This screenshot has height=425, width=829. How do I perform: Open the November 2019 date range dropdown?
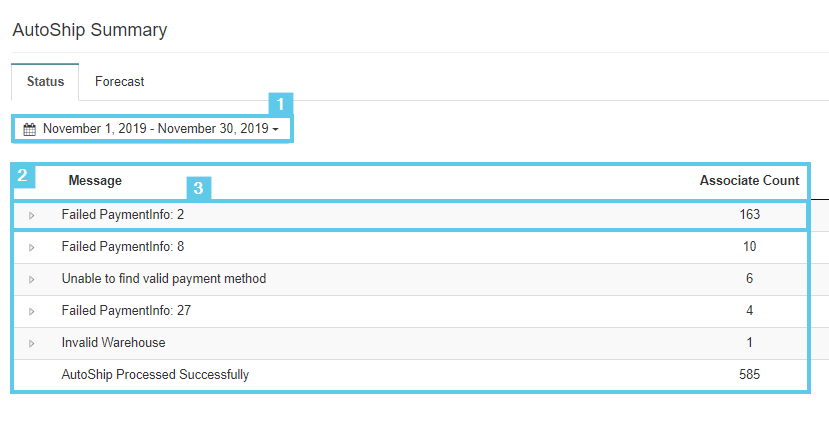click(x=151, y=129)
